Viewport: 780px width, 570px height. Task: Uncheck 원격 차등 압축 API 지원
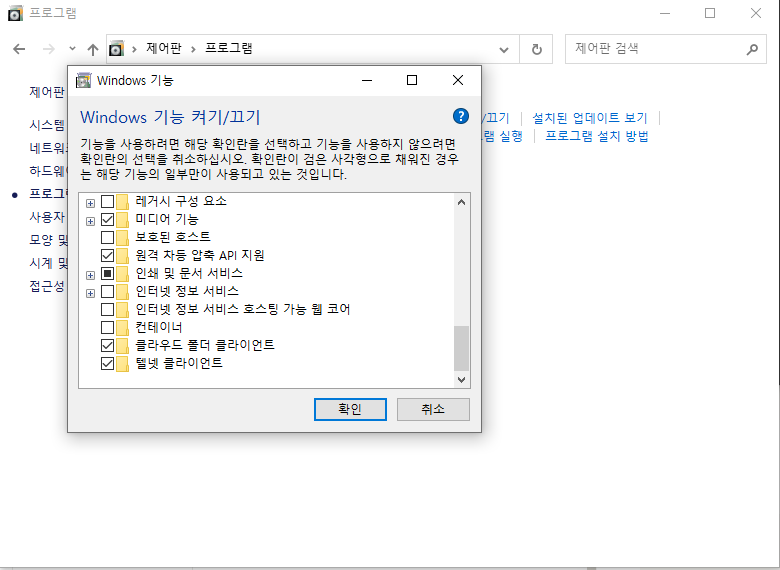(107, 255)
